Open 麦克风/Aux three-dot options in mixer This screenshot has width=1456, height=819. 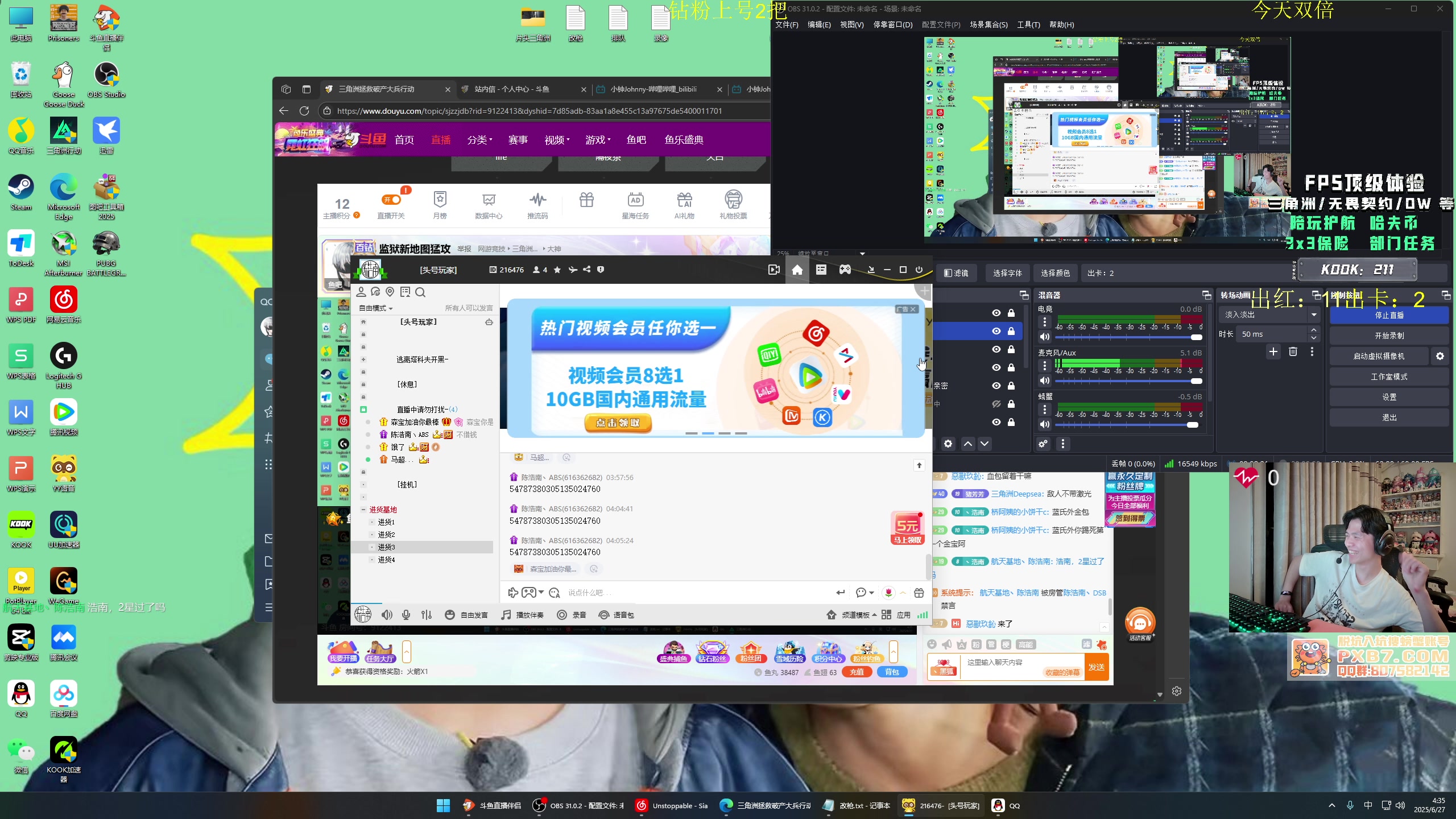(x=1045, y=366)
